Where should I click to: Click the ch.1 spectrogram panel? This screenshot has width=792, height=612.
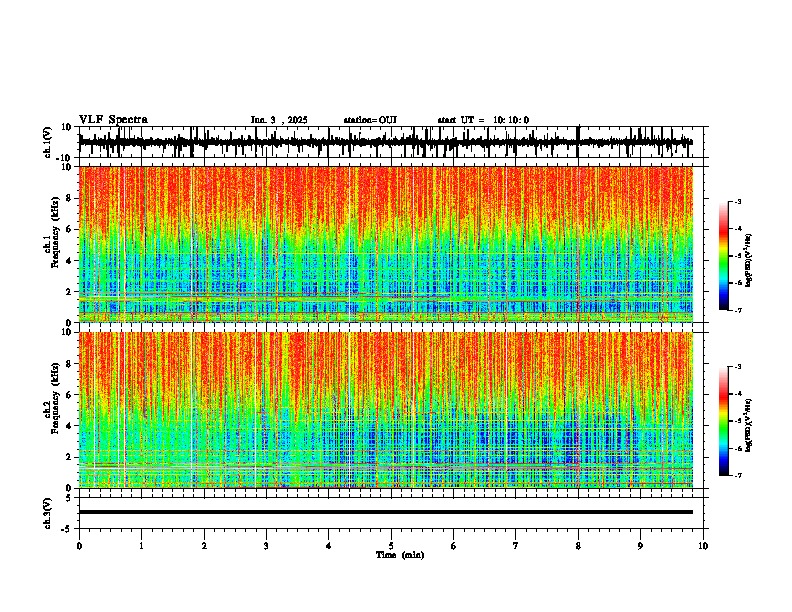point(386,244)
